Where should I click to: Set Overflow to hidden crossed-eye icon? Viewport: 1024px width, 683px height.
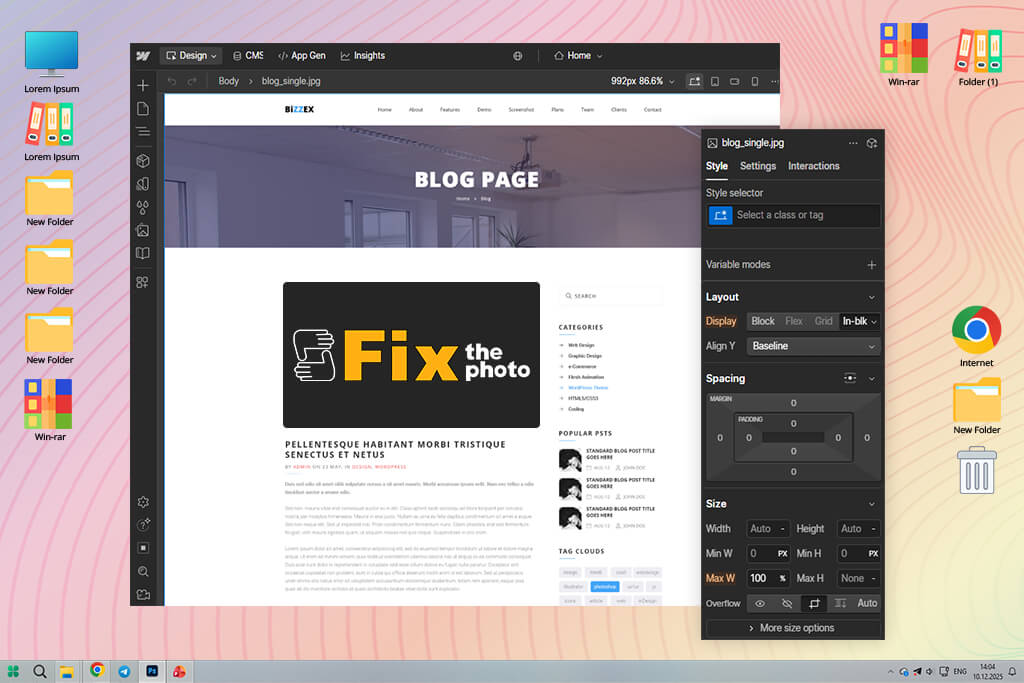point(787,603)
